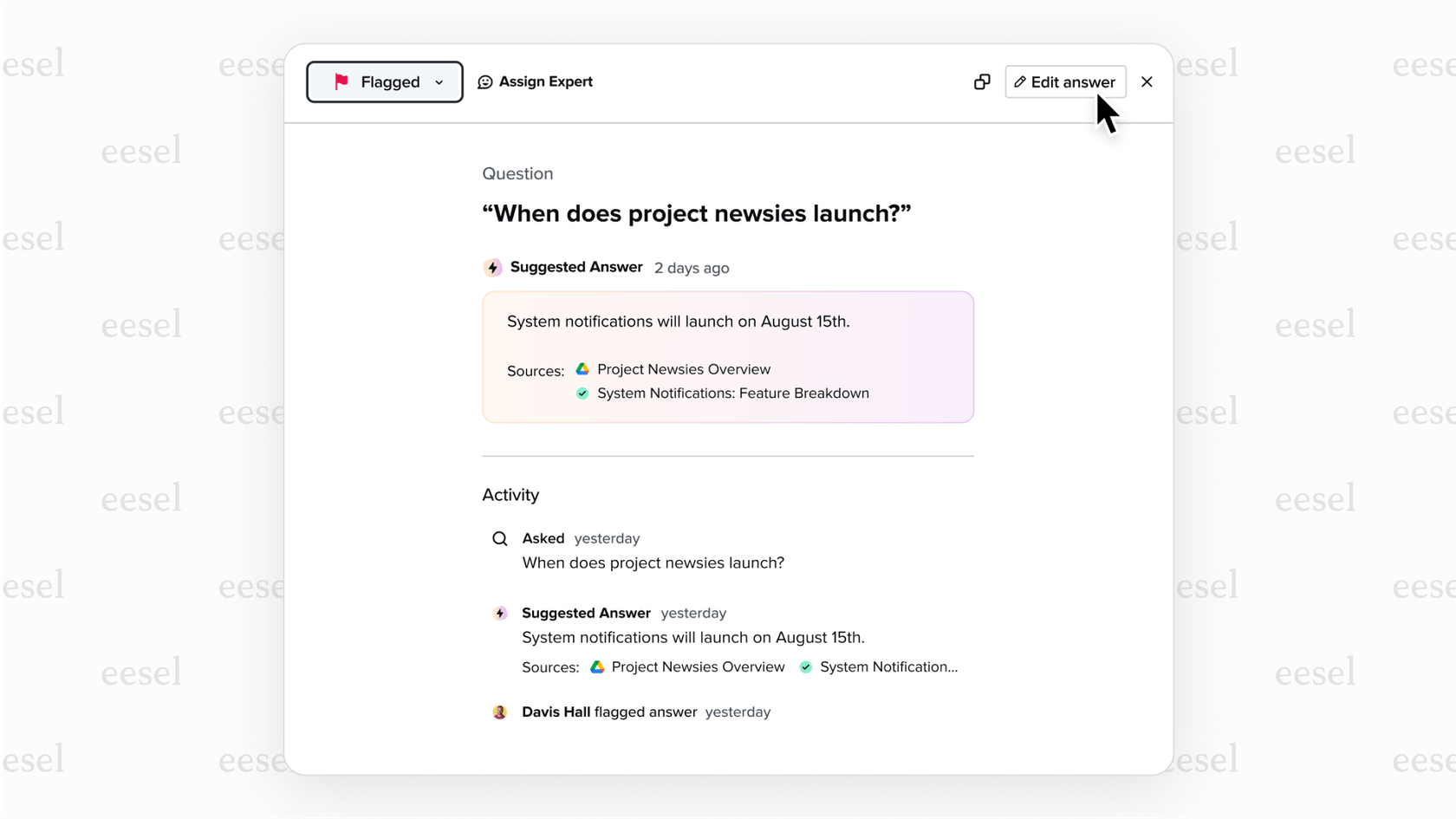Click the pencil icon inside Edit answer

(x=1020, y=81)
